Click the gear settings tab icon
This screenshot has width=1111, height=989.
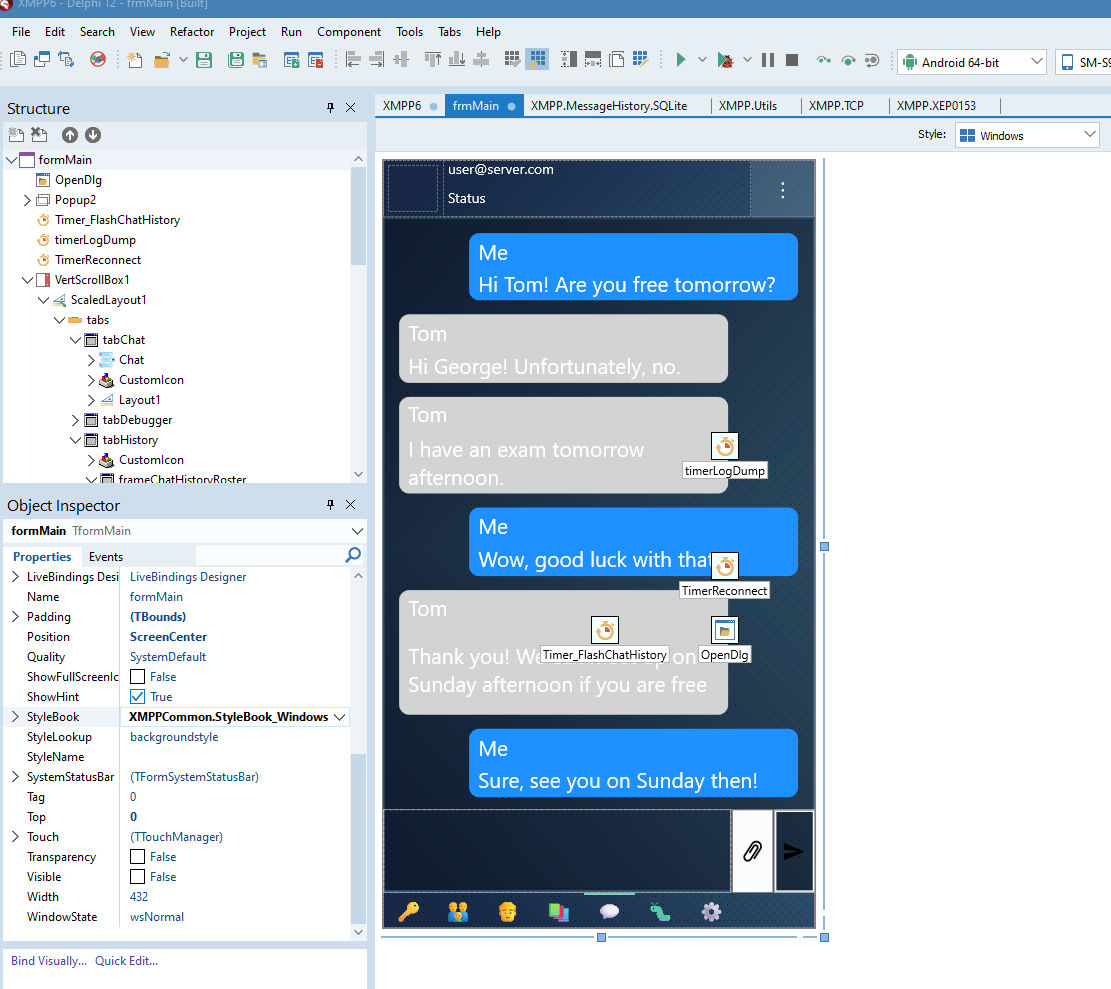tap(711, 911)
